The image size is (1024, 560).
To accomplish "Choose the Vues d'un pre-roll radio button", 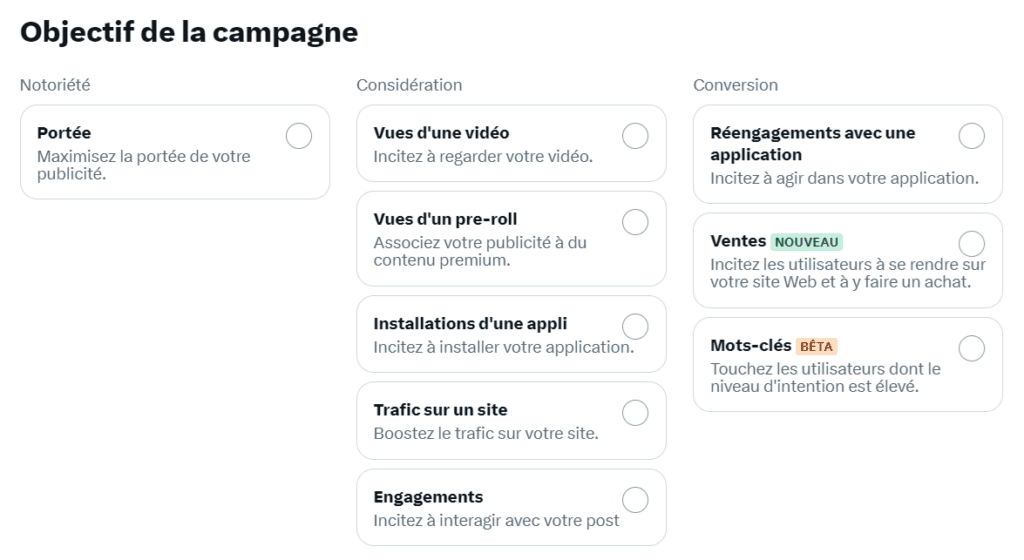I will click(x=635, y=222).
